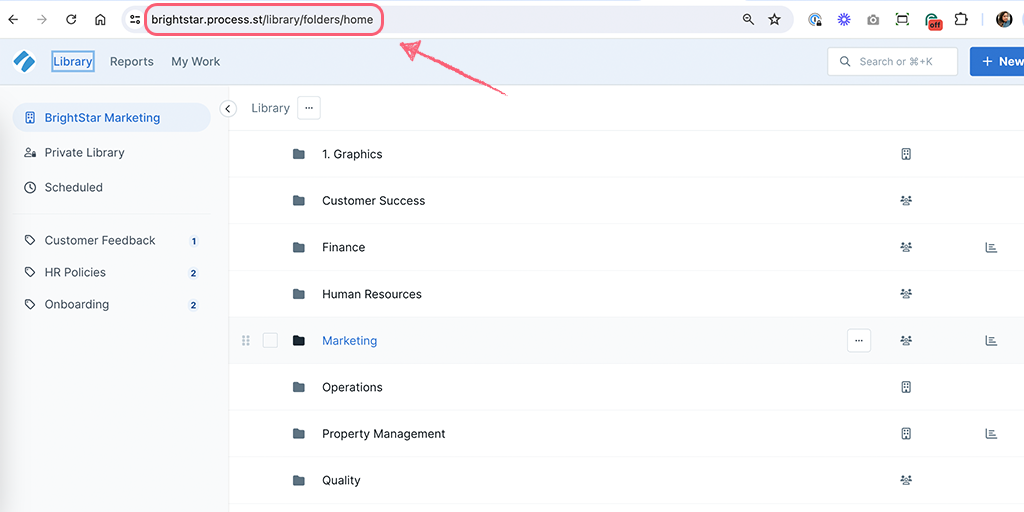Click the Search or ⌘+K field
The width and height of the screenshot is (1024, 512).
coord(892,61)
